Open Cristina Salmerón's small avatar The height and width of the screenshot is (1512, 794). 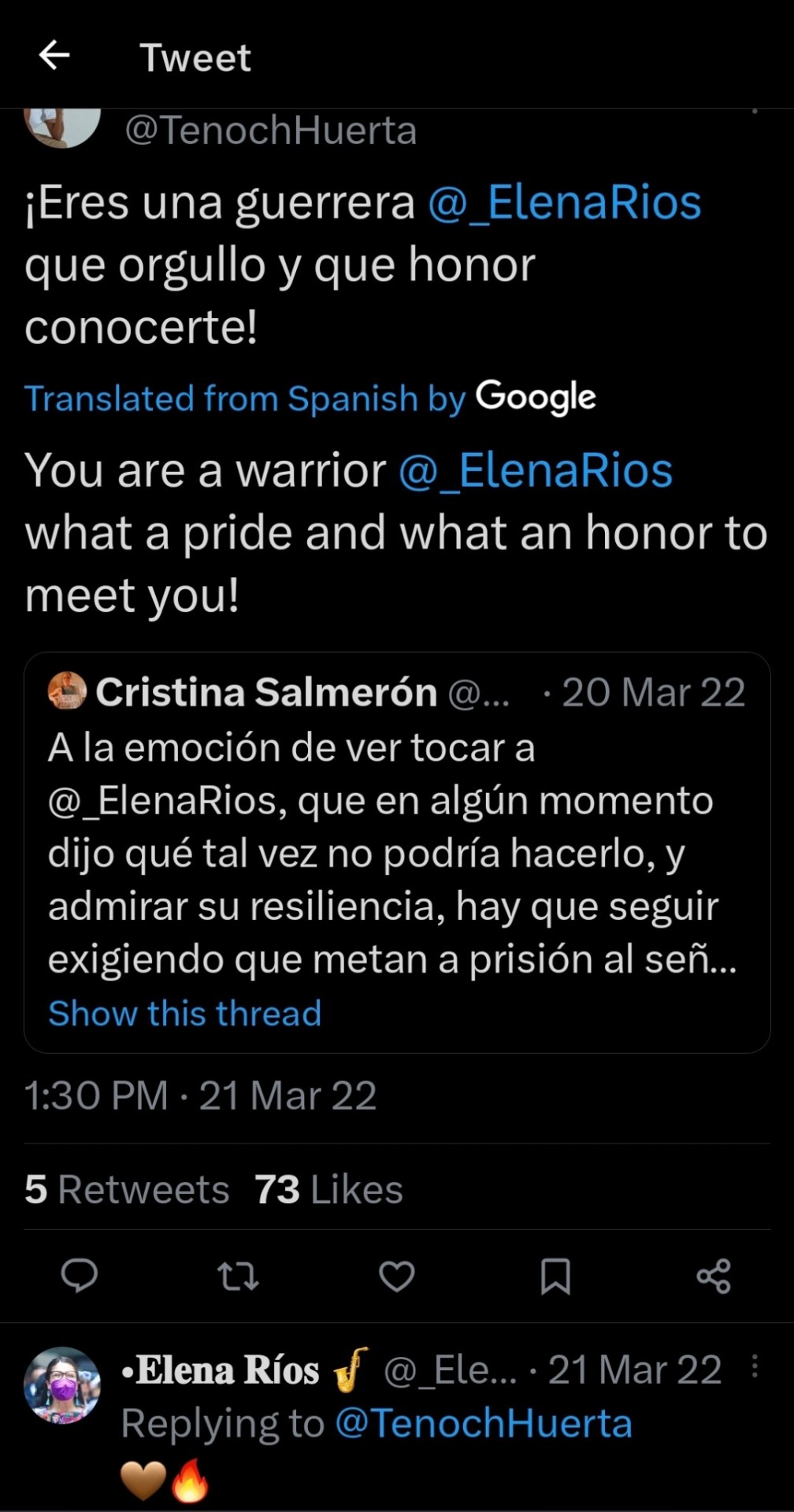67,691
